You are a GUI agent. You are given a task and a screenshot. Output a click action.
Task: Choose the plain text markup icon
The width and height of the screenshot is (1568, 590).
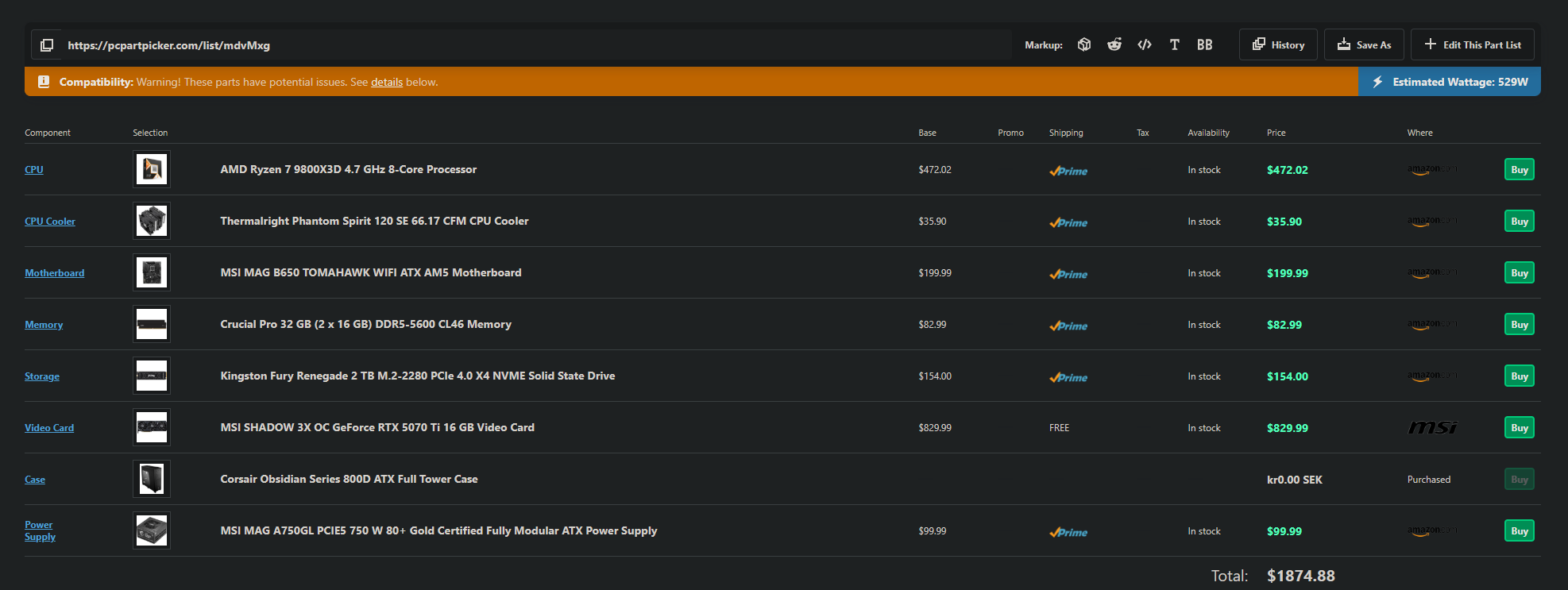(x=1175, y=44)
